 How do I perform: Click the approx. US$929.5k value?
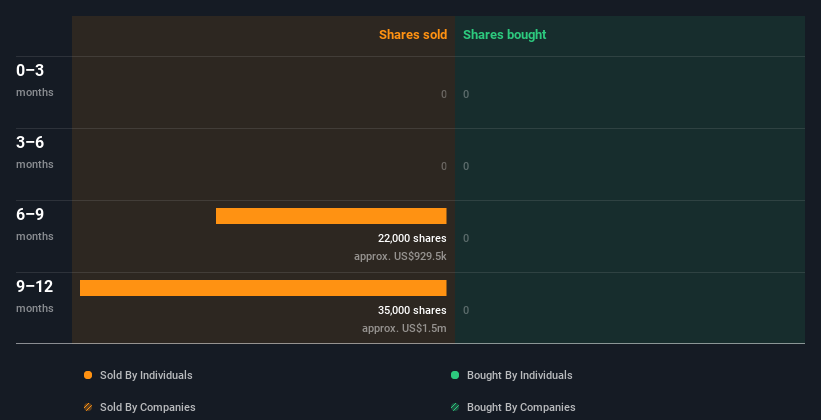(400, 257)
